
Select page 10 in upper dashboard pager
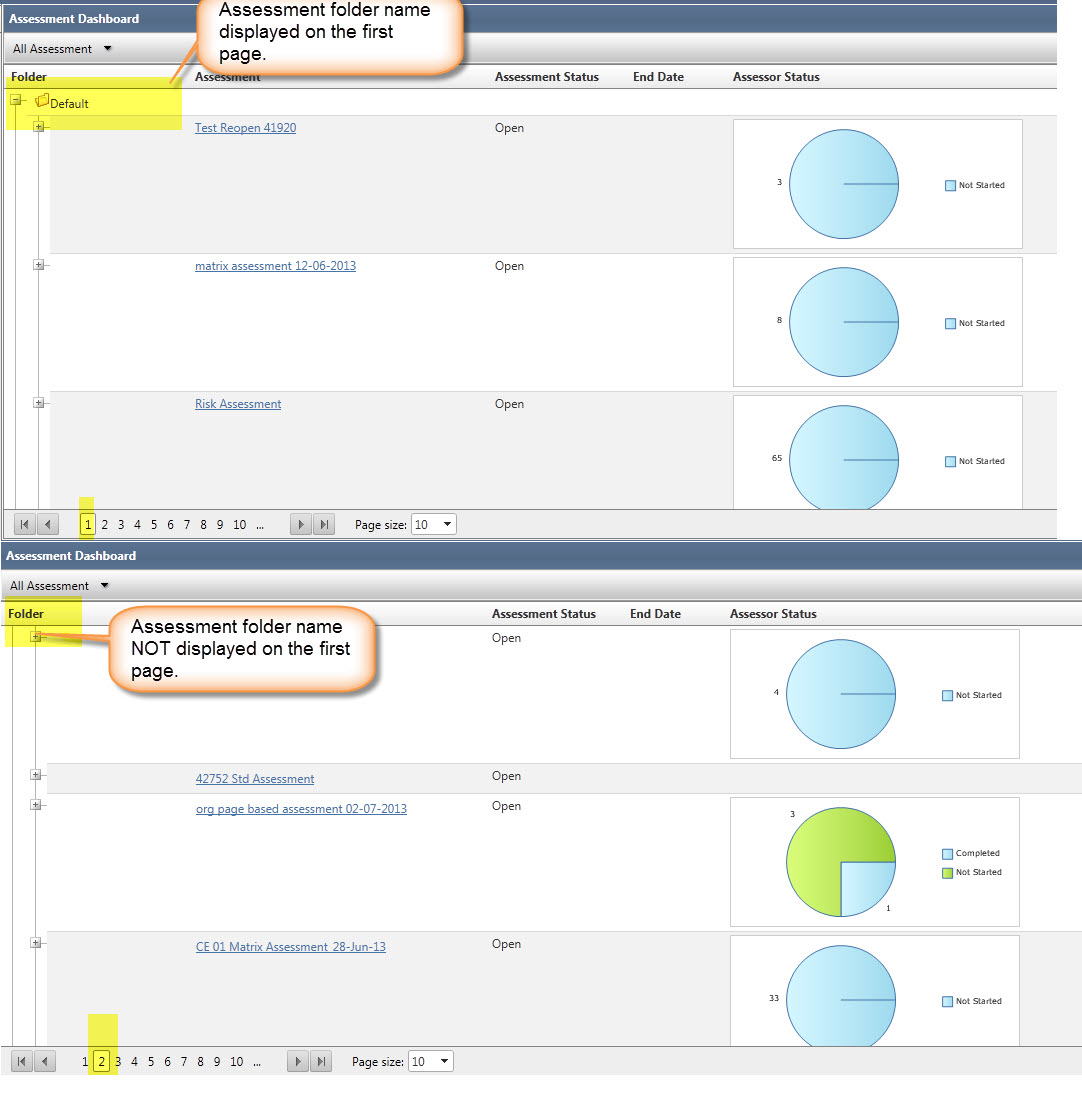click(x=239, y=524)
